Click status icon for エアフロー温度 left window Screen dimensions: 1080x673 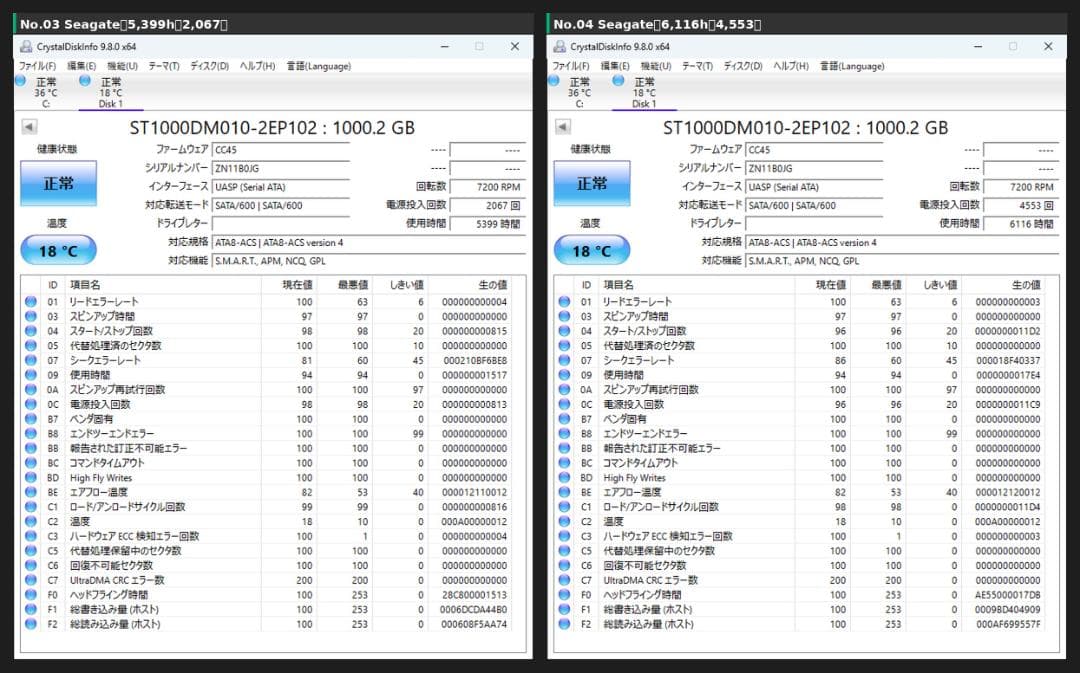[x=31, y=492]
